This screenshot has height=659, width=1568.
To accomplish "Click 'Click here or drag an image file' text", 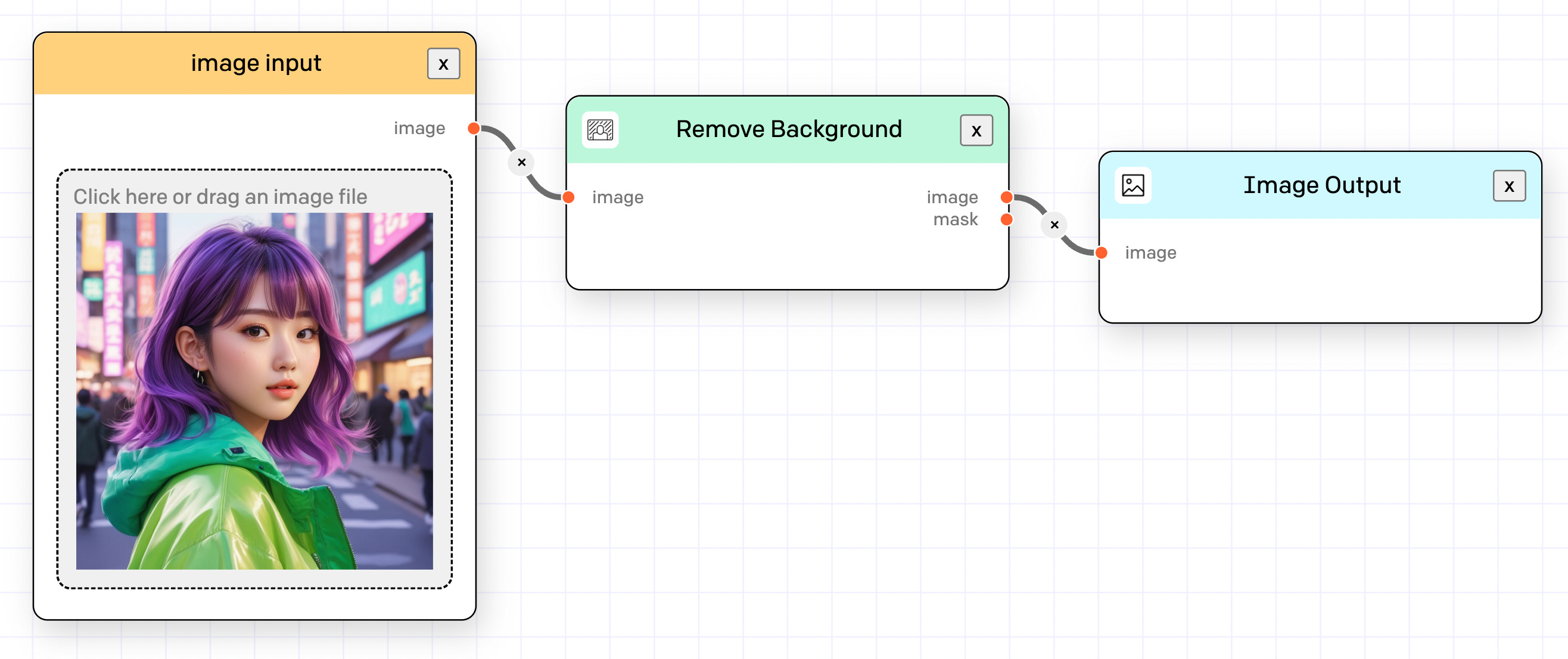I will (x=220, y=197).
